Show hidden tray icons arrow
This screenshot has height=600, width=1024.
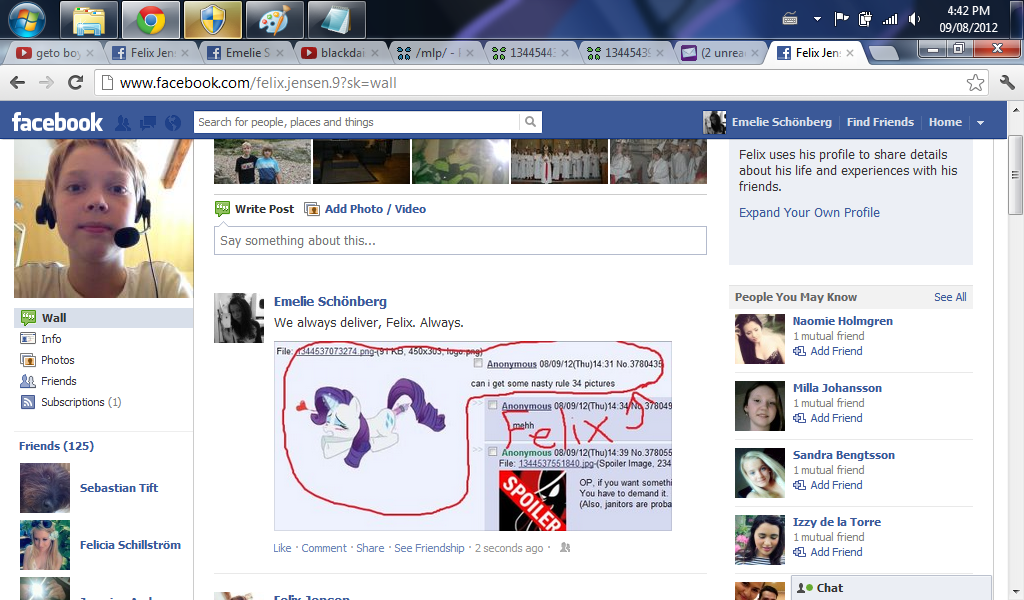coord(817,19)
